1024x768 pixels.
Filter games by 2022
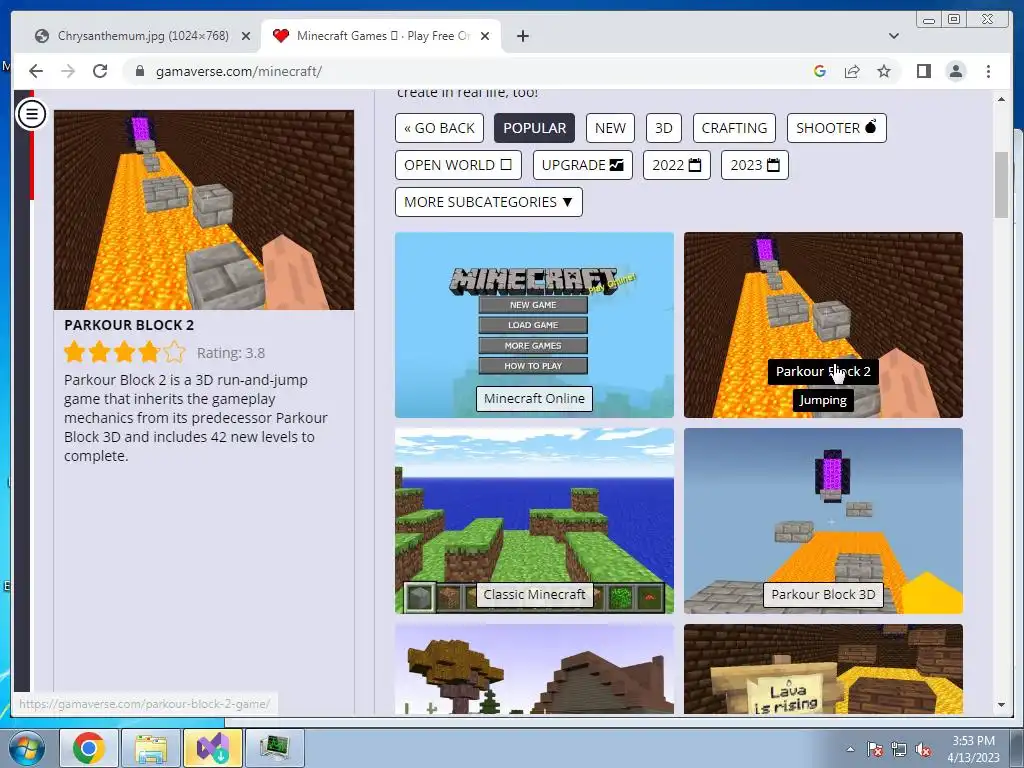(x=677, y=165)
